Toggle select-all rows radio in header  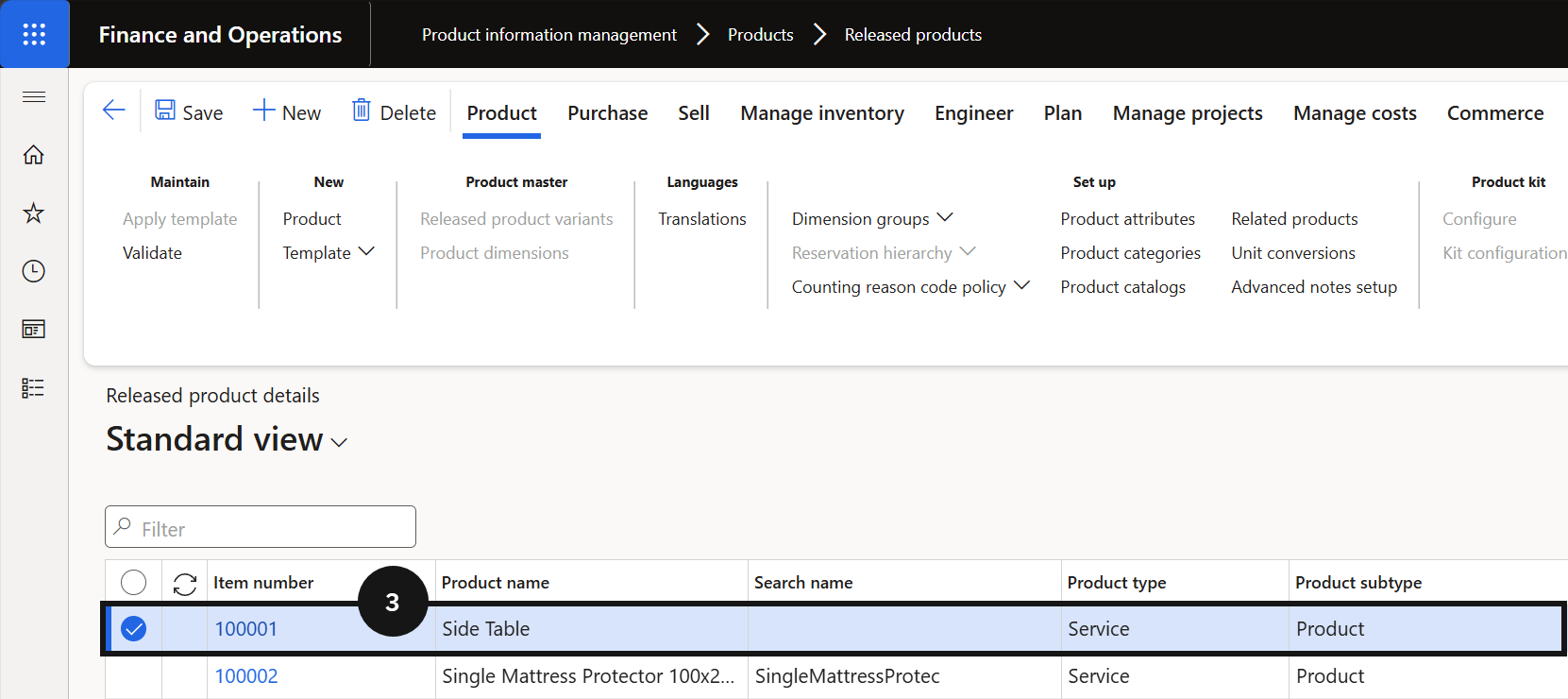[134, 583]
